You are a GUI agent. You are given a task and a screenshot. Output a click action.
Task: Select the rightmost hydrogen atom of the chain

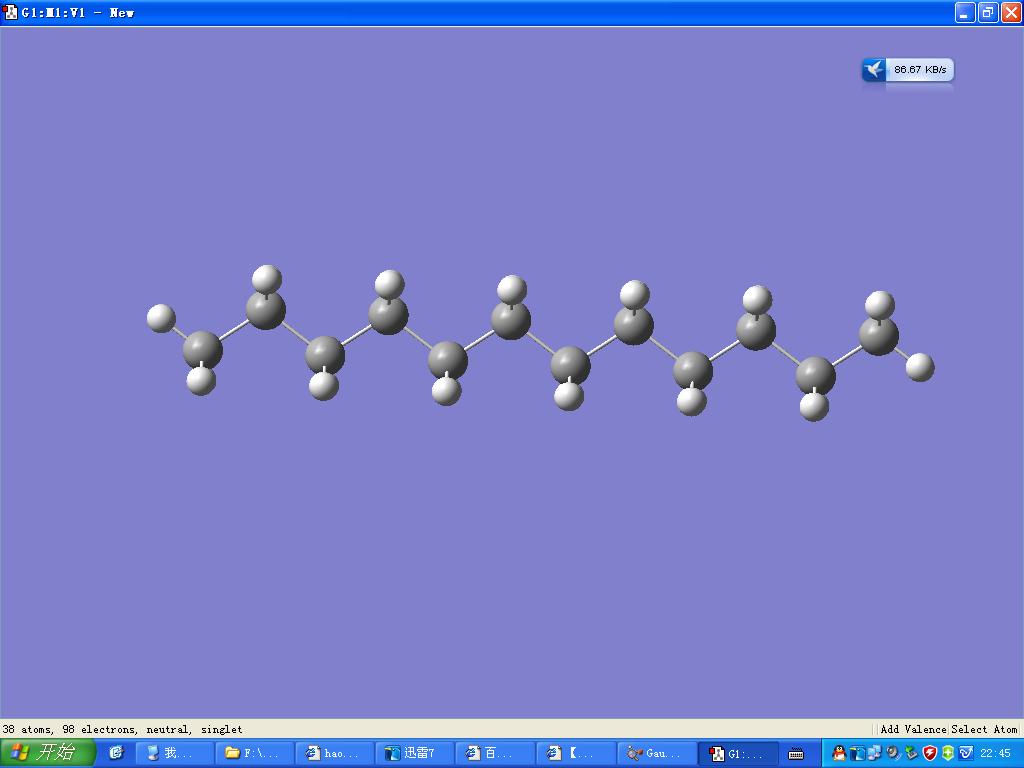pyautogui.click(x=920, y=367)
